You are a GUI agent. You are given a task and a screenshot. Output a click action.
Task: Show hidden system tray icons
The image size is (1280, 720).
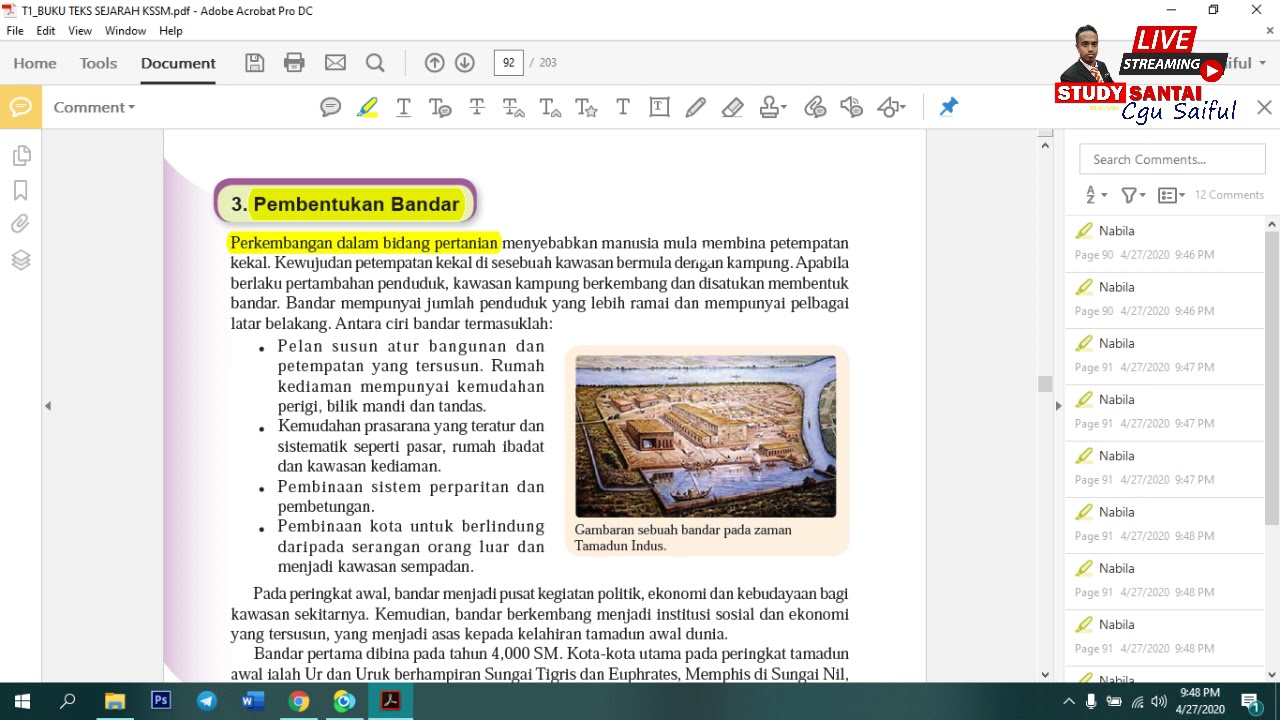coord(1069,701)
